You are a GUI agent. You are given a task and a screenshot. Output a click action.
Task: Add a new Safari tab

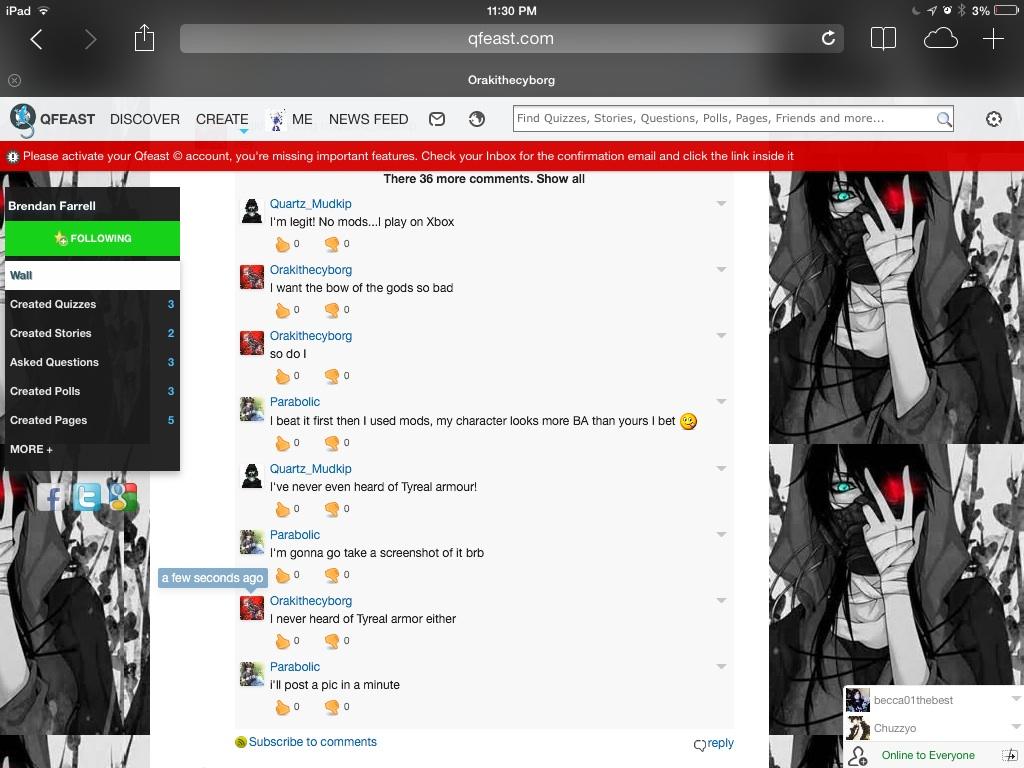coord(993,39)
